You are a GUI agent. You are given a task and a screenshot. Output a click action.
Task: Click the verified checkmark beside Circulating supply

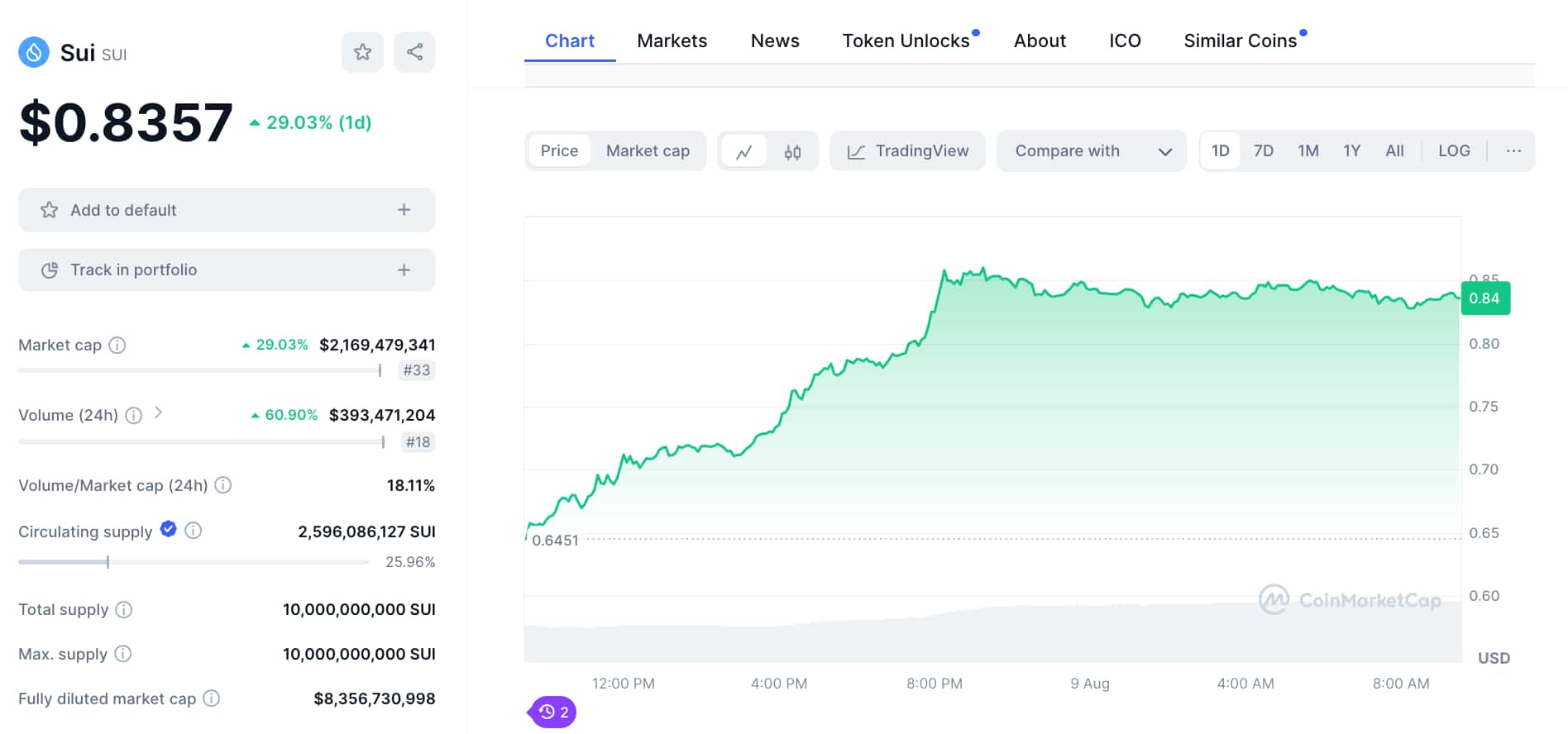coord(168,530)
